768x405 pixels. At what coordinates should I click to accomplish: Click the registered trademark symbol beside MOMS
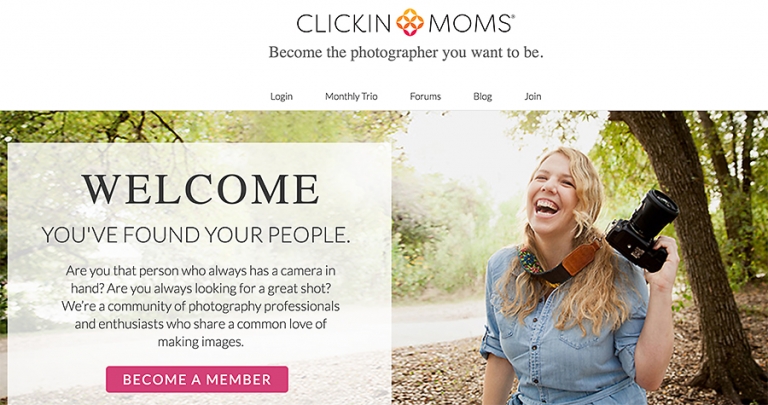tap(513, 16)
